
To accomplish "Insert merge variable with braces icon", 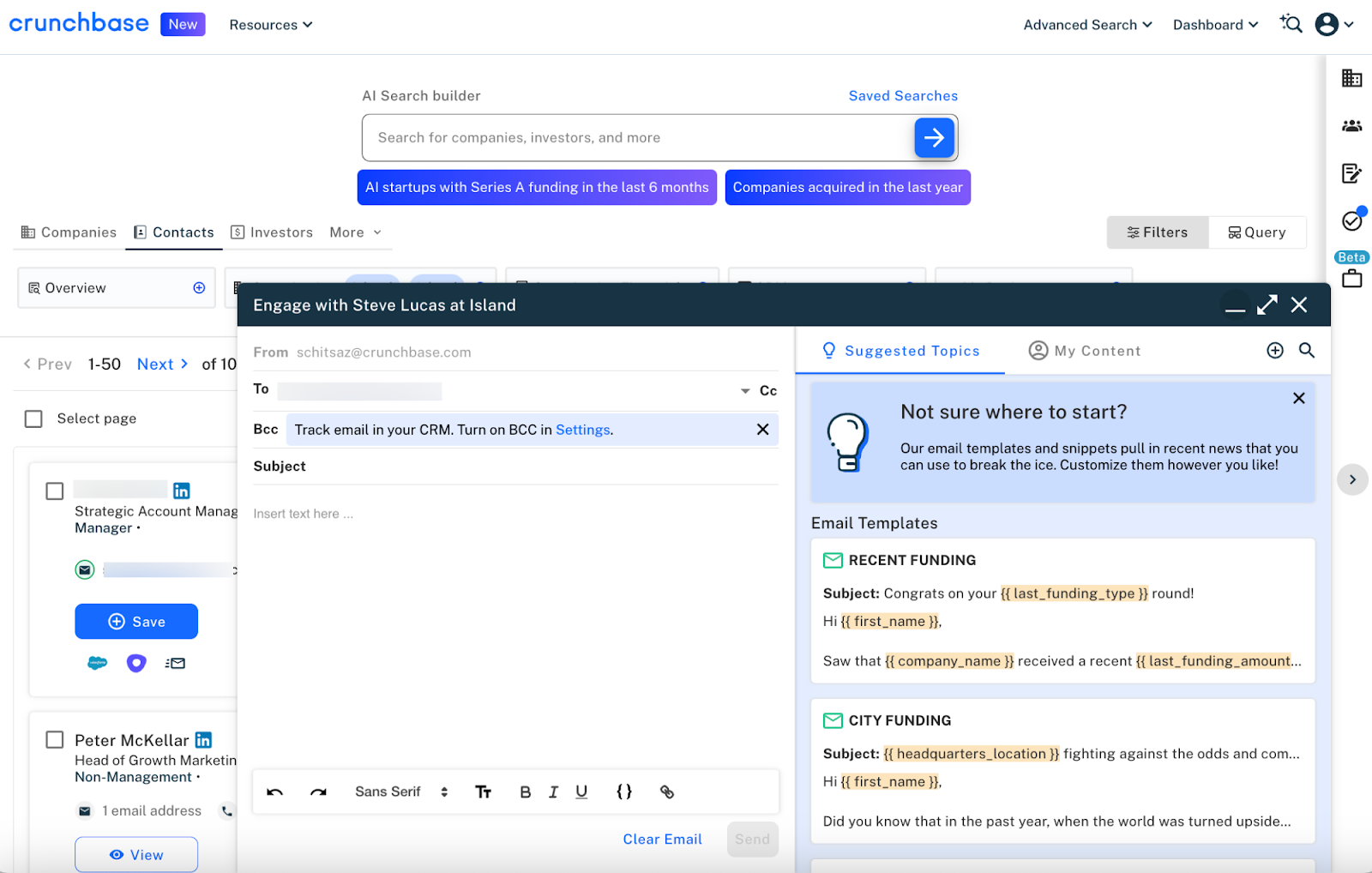I will click(x=624, y=792).
